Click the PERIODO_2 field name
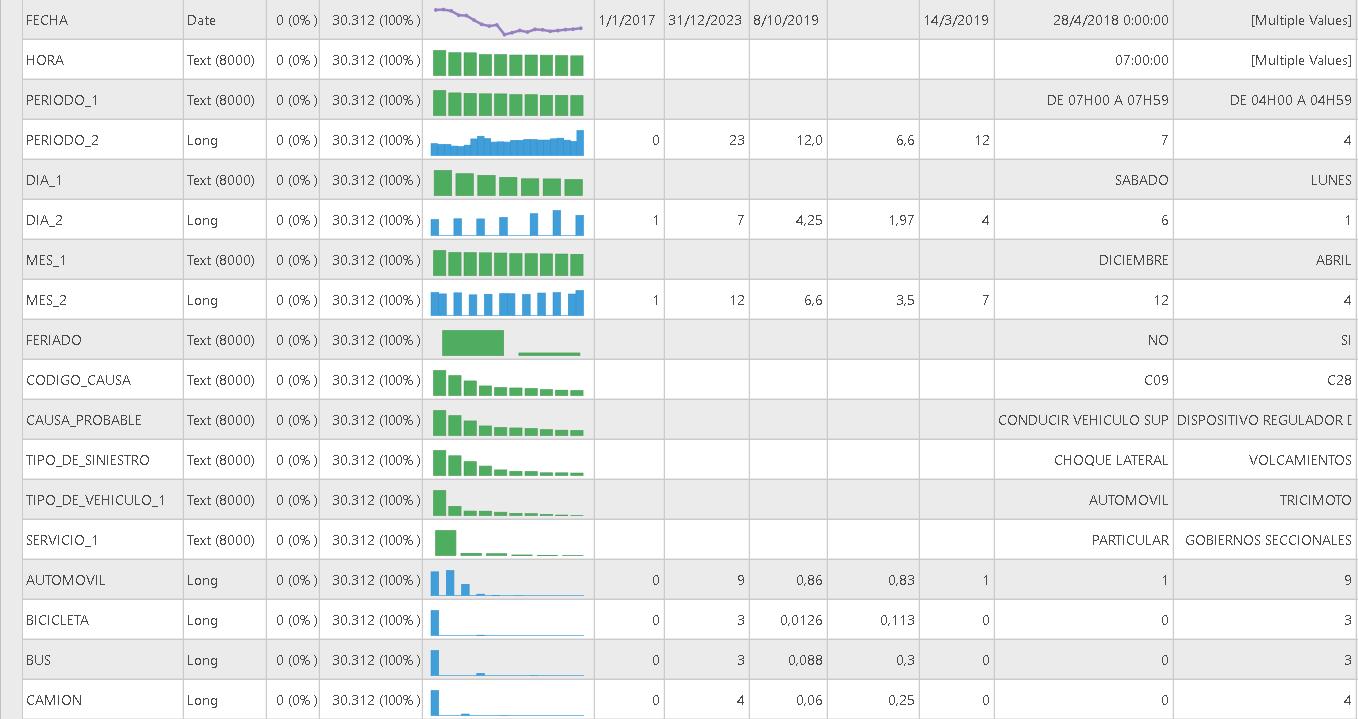 [62, 140]
